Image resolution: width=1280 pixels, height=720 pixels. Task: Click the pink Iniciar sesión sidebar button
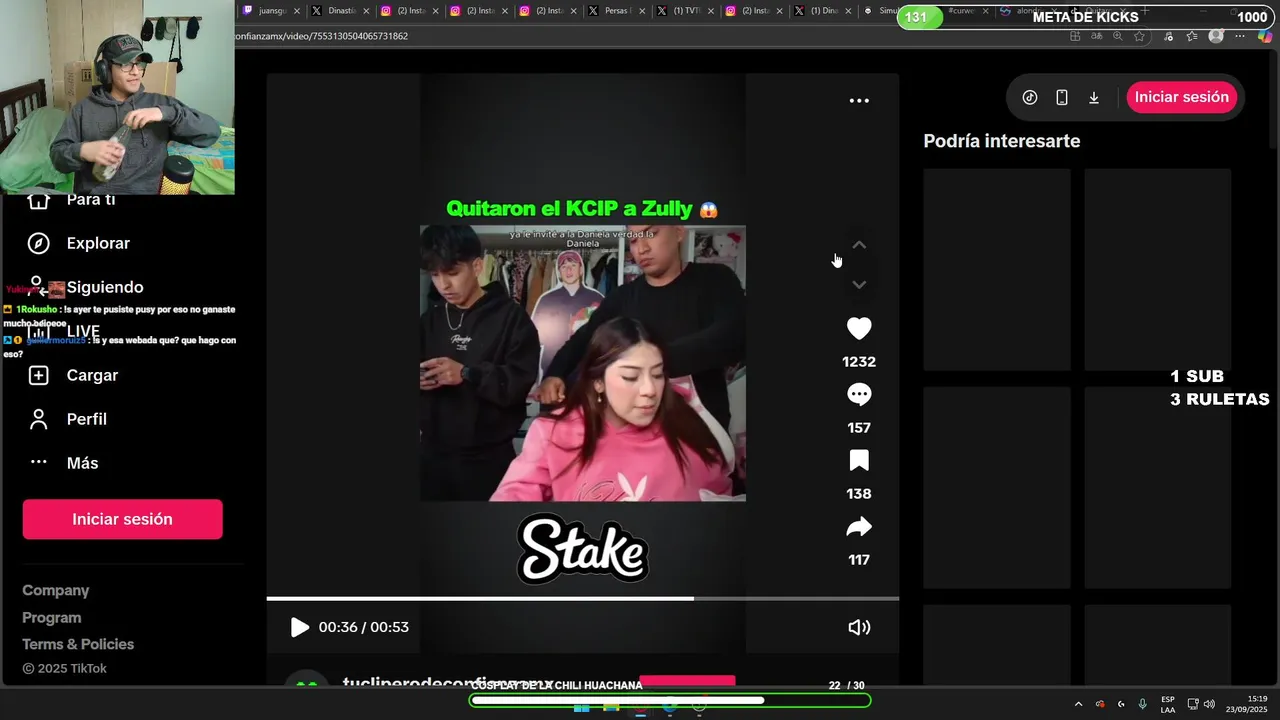[x=122, y=519]
